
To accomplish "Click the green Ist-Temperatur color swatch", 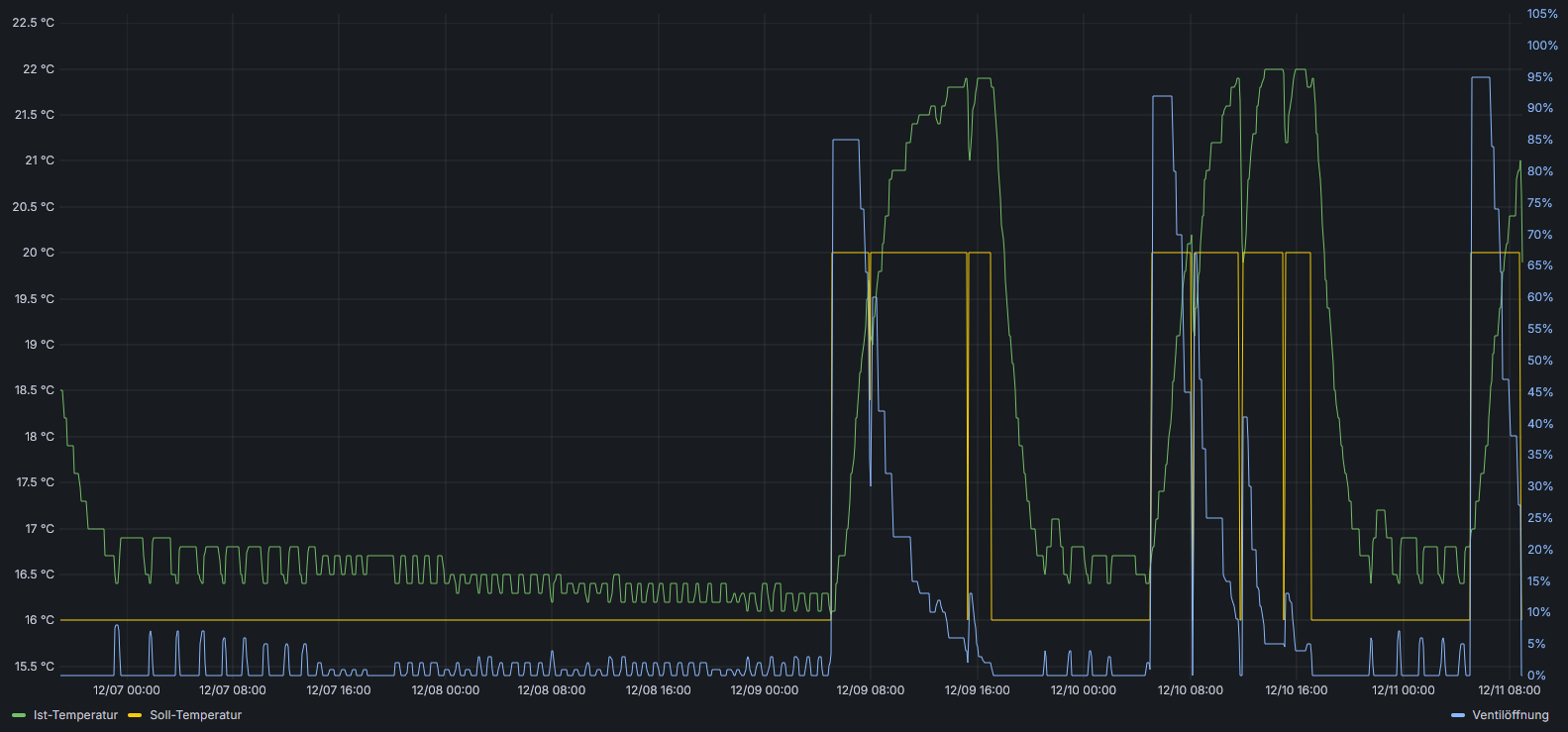I will click(x=19, y=715).
